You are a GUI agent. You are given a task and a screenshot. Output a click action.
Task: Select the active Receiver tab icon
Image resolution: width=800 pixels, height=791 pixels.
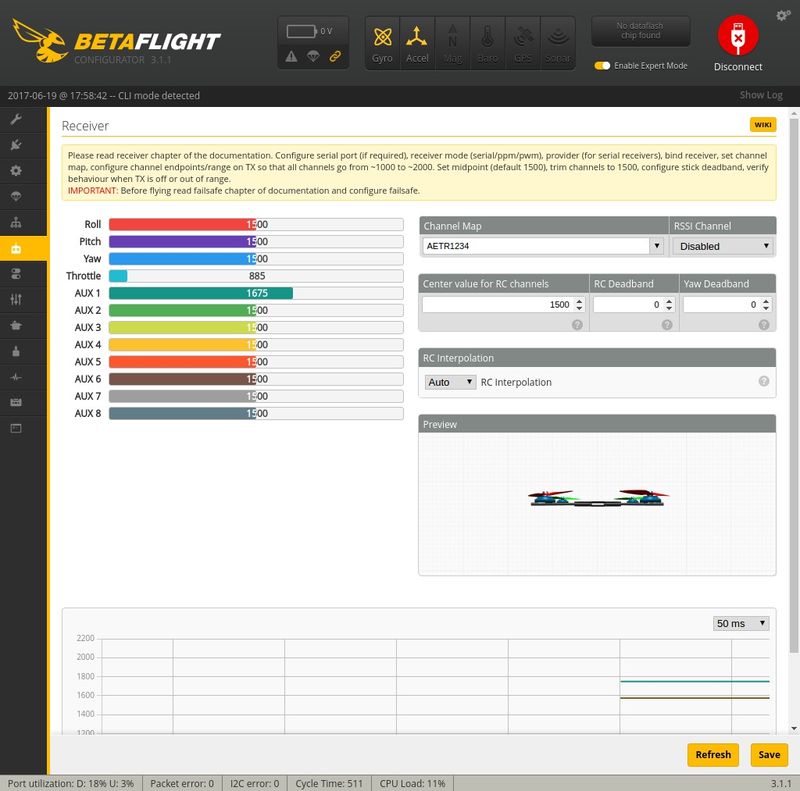(16, 249)
